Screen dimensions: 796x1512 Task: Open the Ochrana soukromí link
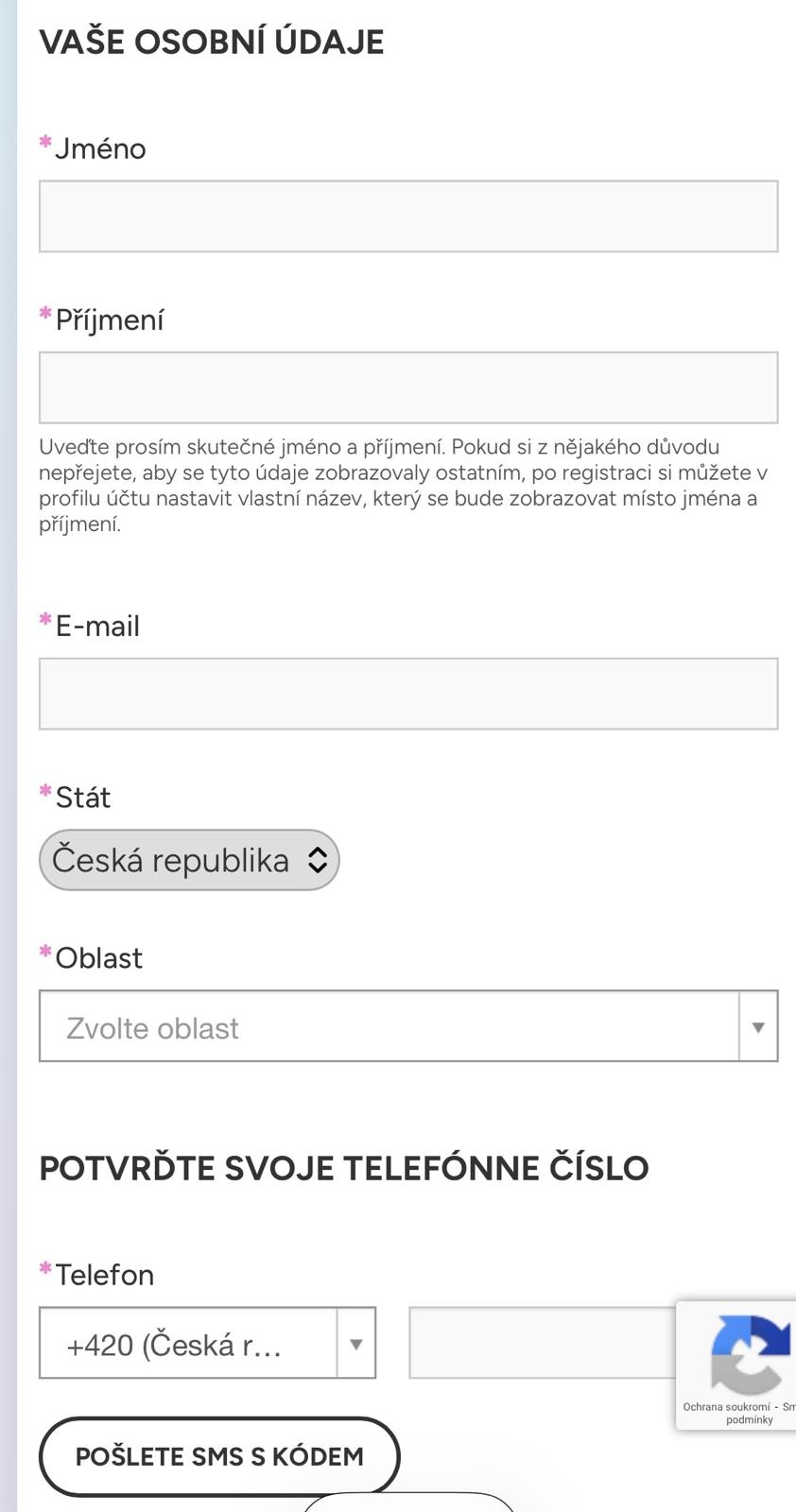coord(726,1407)
